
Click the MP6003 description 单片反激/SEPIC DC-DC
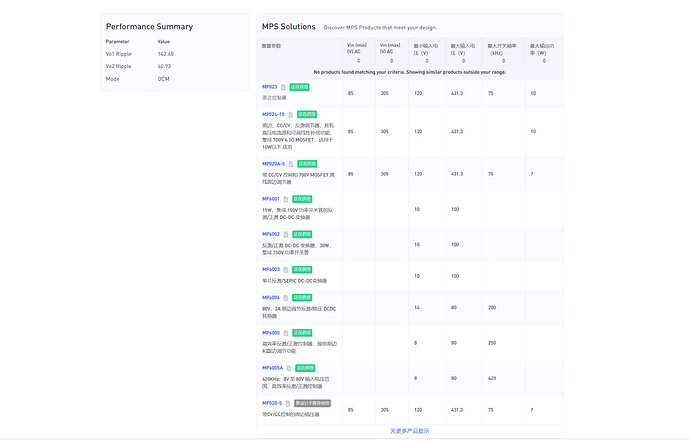294,281
